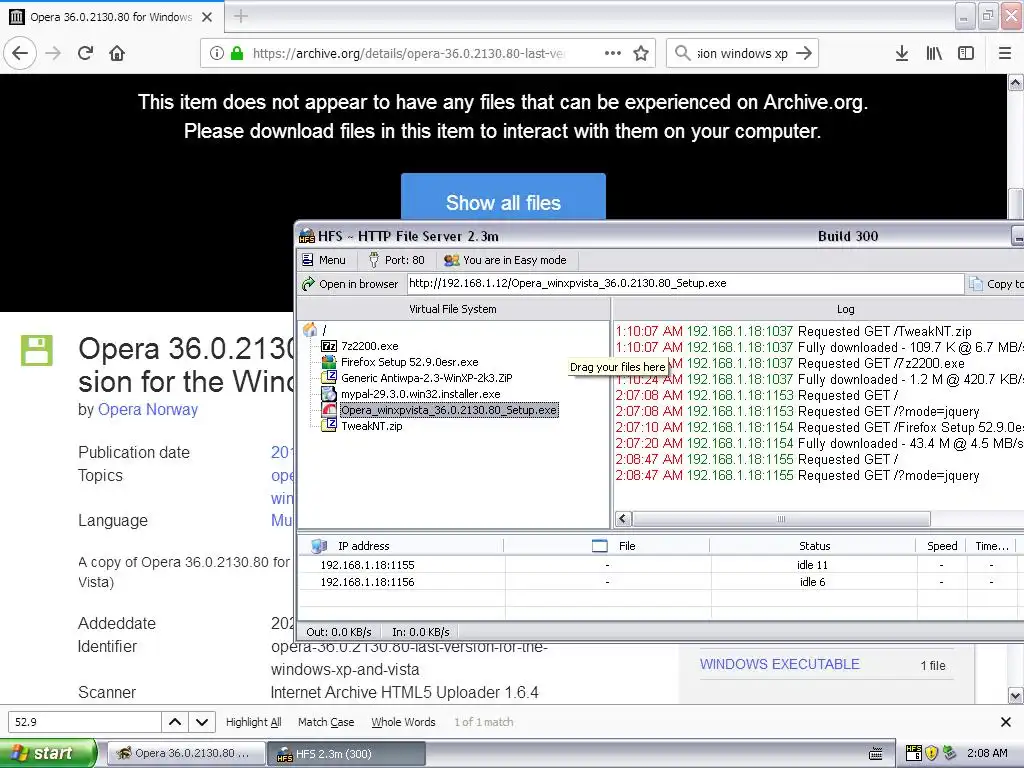Close the Opera 36.0.2130.80 tab
Viewport: 1024px width, 768px height.
coord(207,17)
